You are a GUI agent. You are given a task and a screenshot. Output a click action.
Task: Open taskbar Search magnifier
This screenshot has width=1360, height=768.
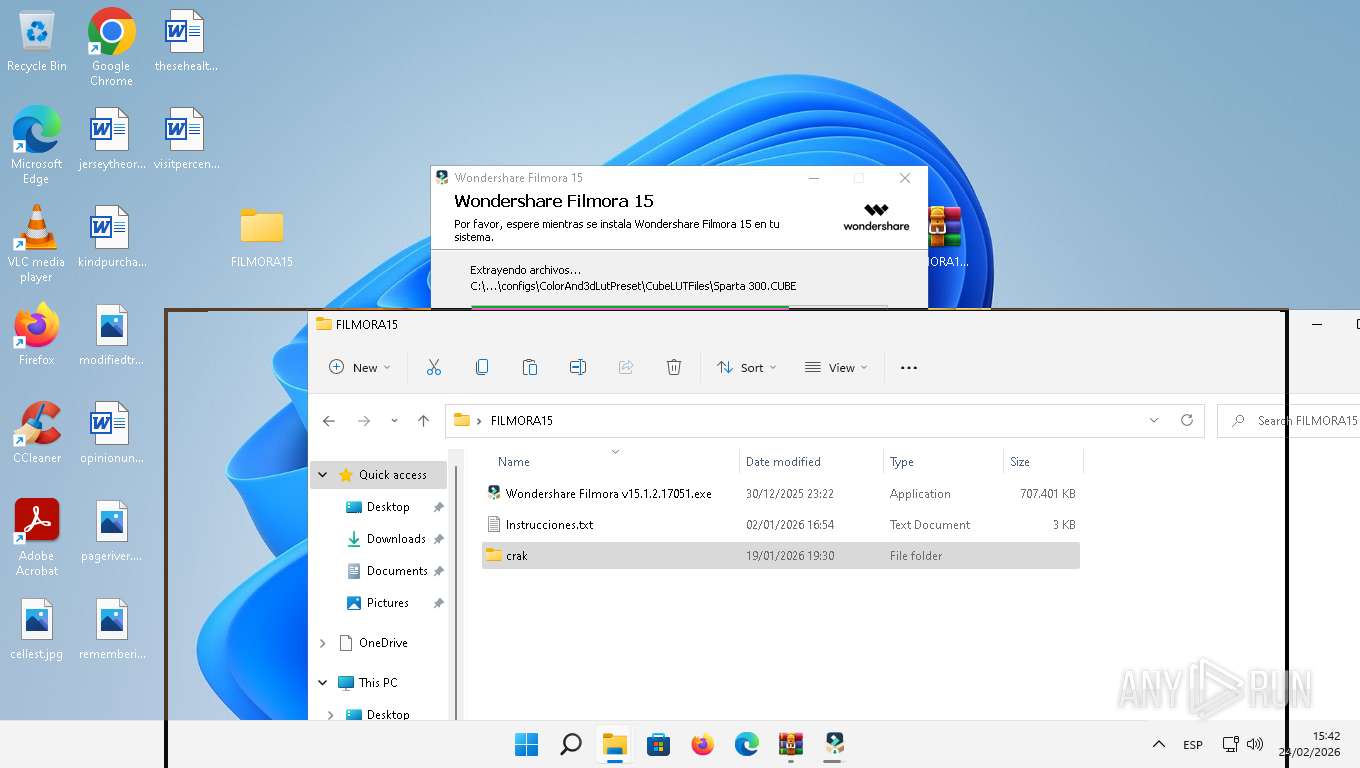(570, 744)
